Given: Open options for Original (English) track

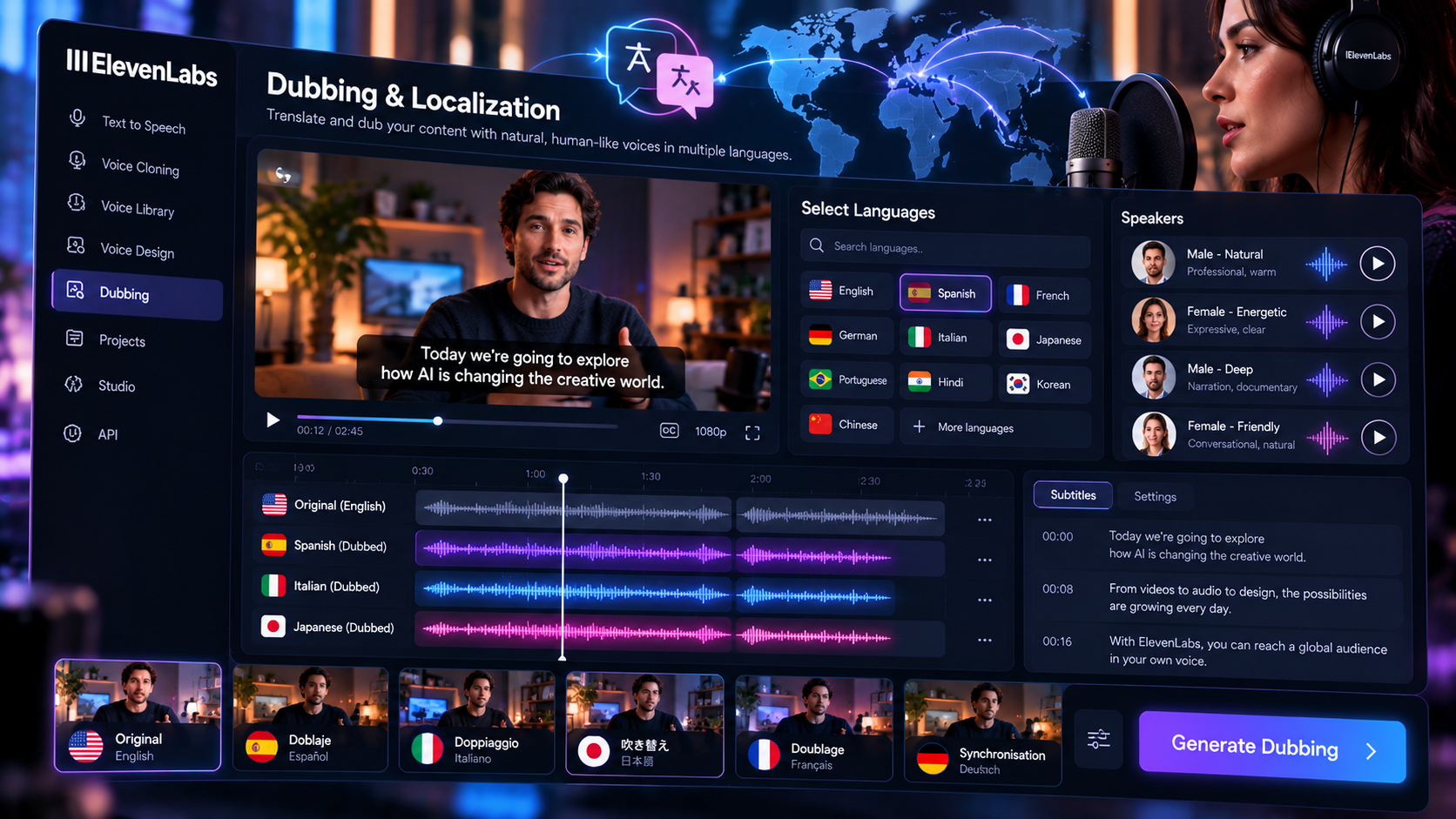Looking at the screenshot, I should point(985,520).
